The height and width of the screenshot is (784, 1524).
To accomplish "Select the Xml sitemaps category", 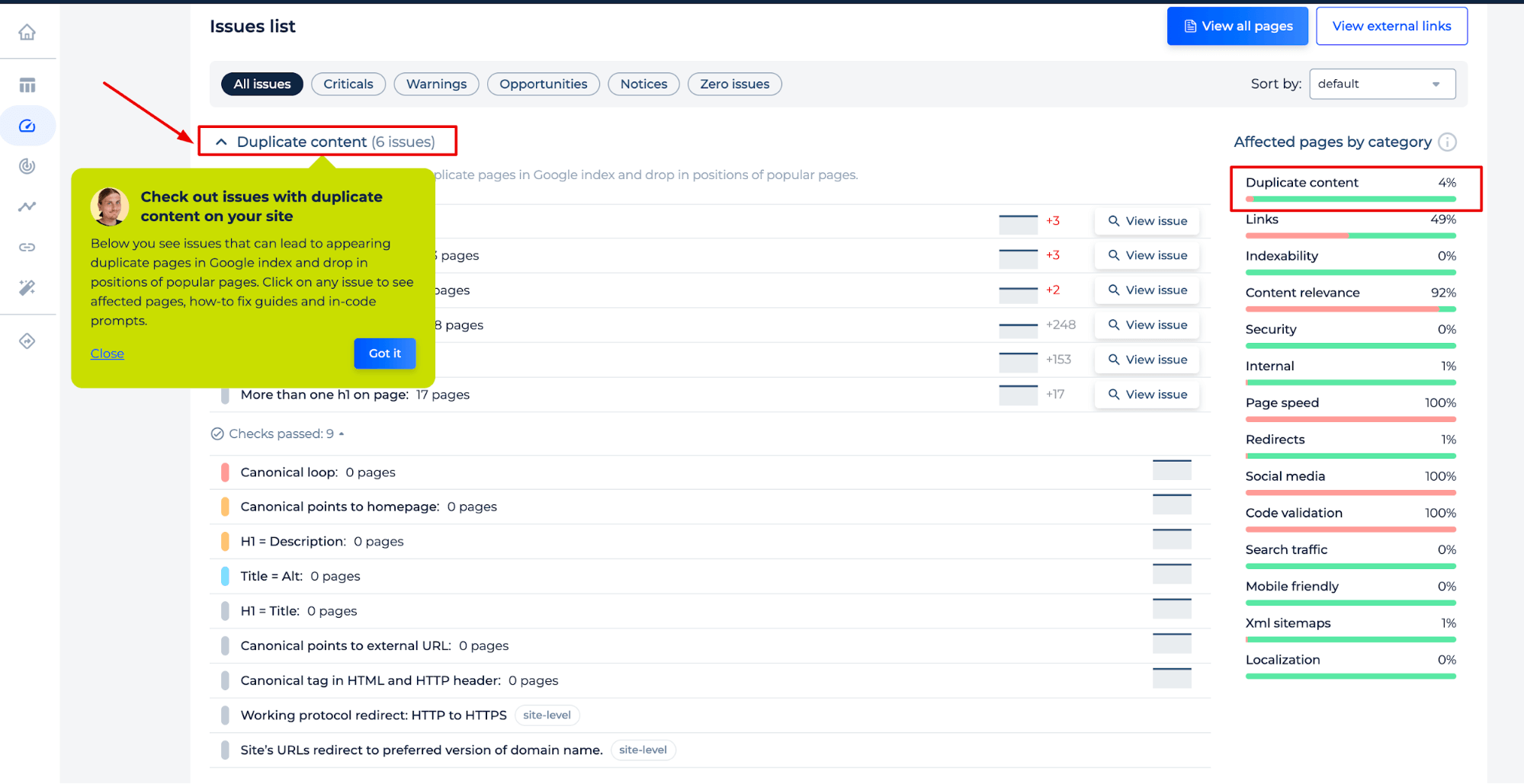I will (1350, 629).
